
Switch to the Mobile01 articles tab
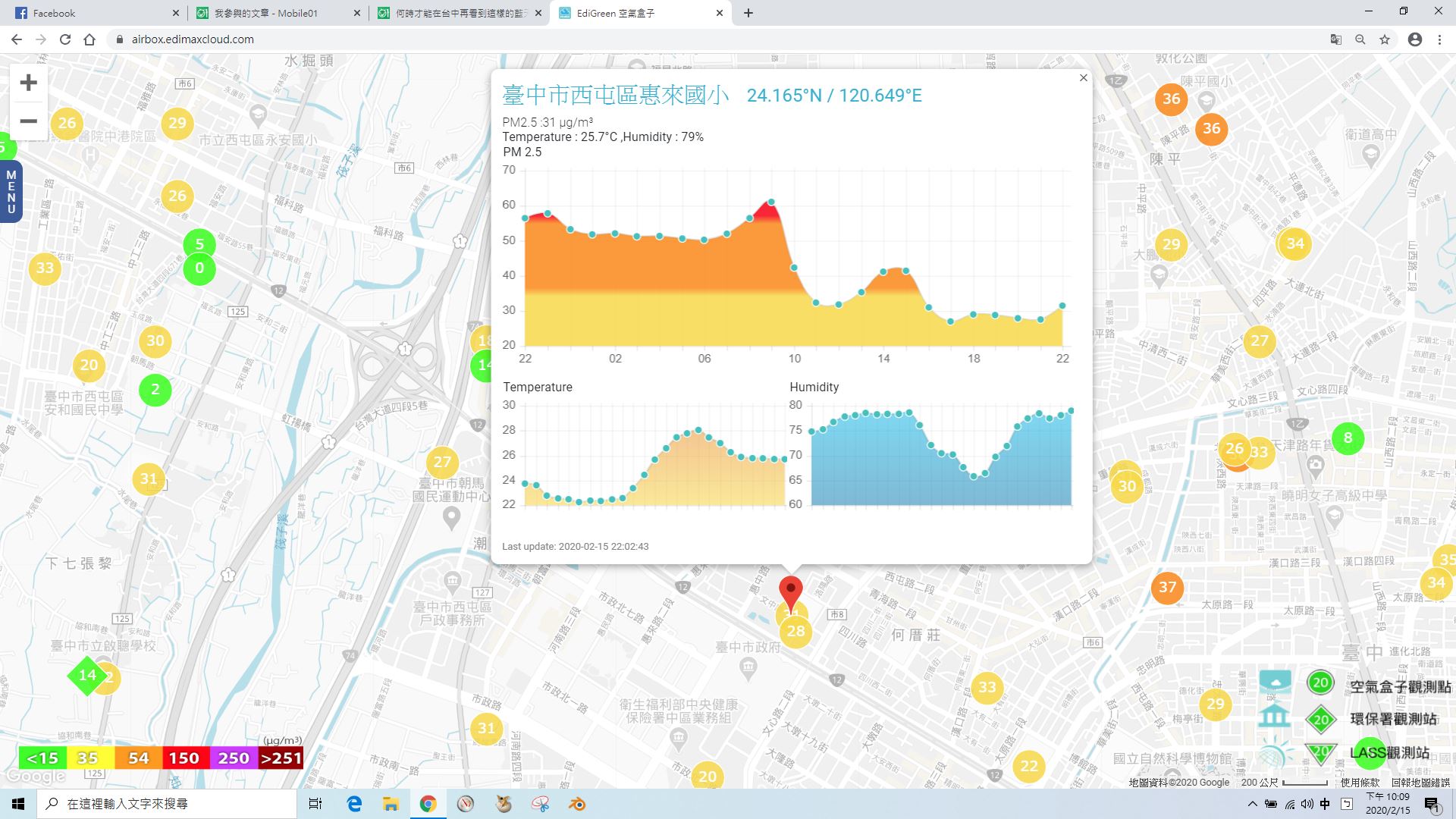pos(273,13)
